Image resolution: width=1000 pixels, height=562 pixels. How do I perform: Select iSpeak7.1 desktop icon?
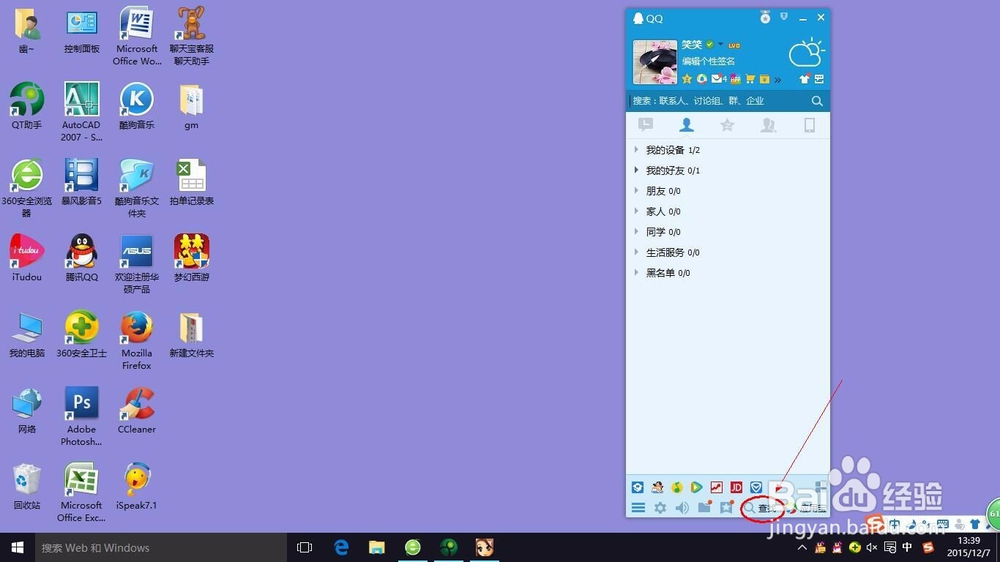pyautogui.click(x=136, y=486)
